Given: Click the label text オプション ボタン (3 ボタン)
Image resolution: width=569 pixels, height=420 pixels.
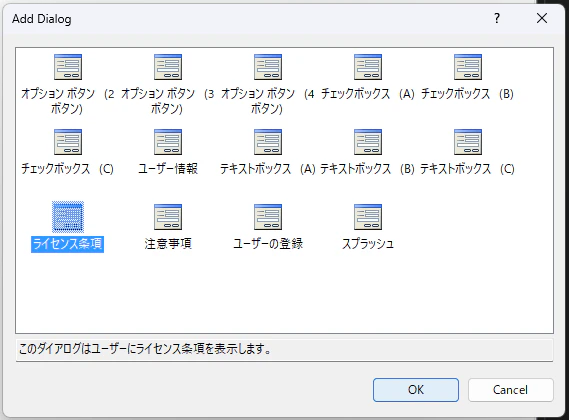Looking at the screenshot, I should (x=168, y=101).
